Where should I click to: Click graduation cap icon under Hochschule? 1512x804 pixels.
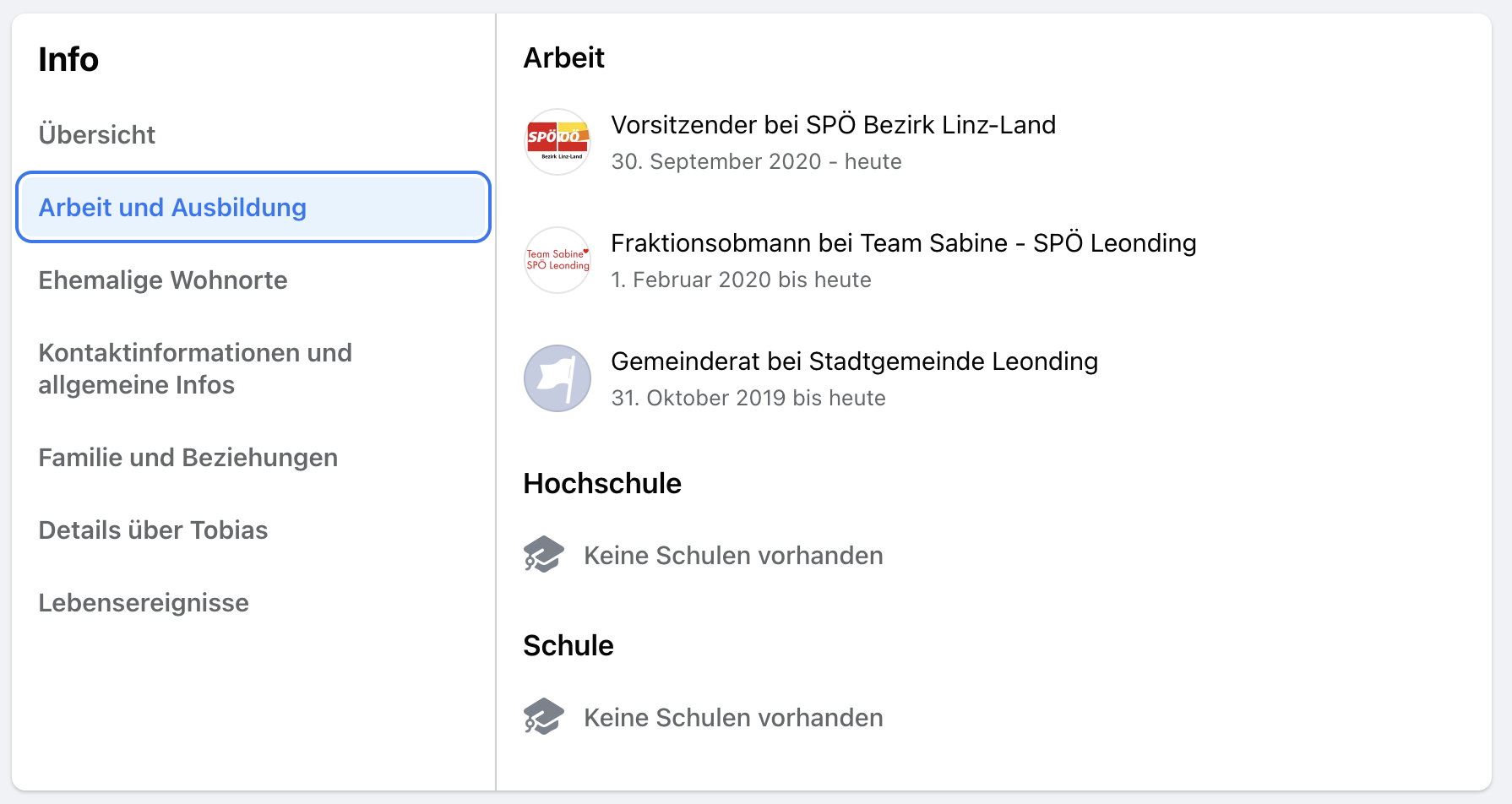(544, 555)
